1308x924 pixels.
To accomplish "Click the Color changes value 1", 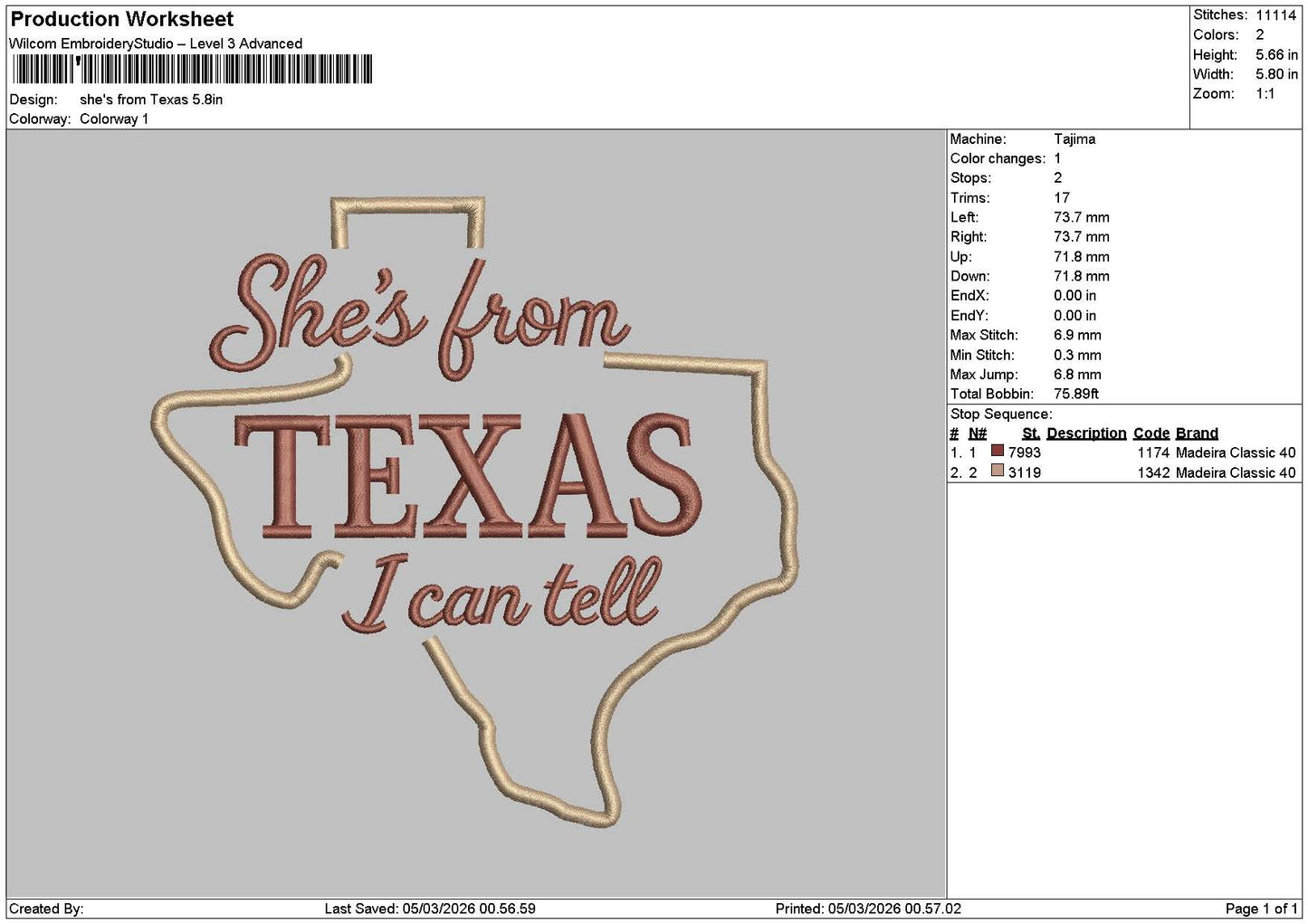I will (x=1057, y=158).
